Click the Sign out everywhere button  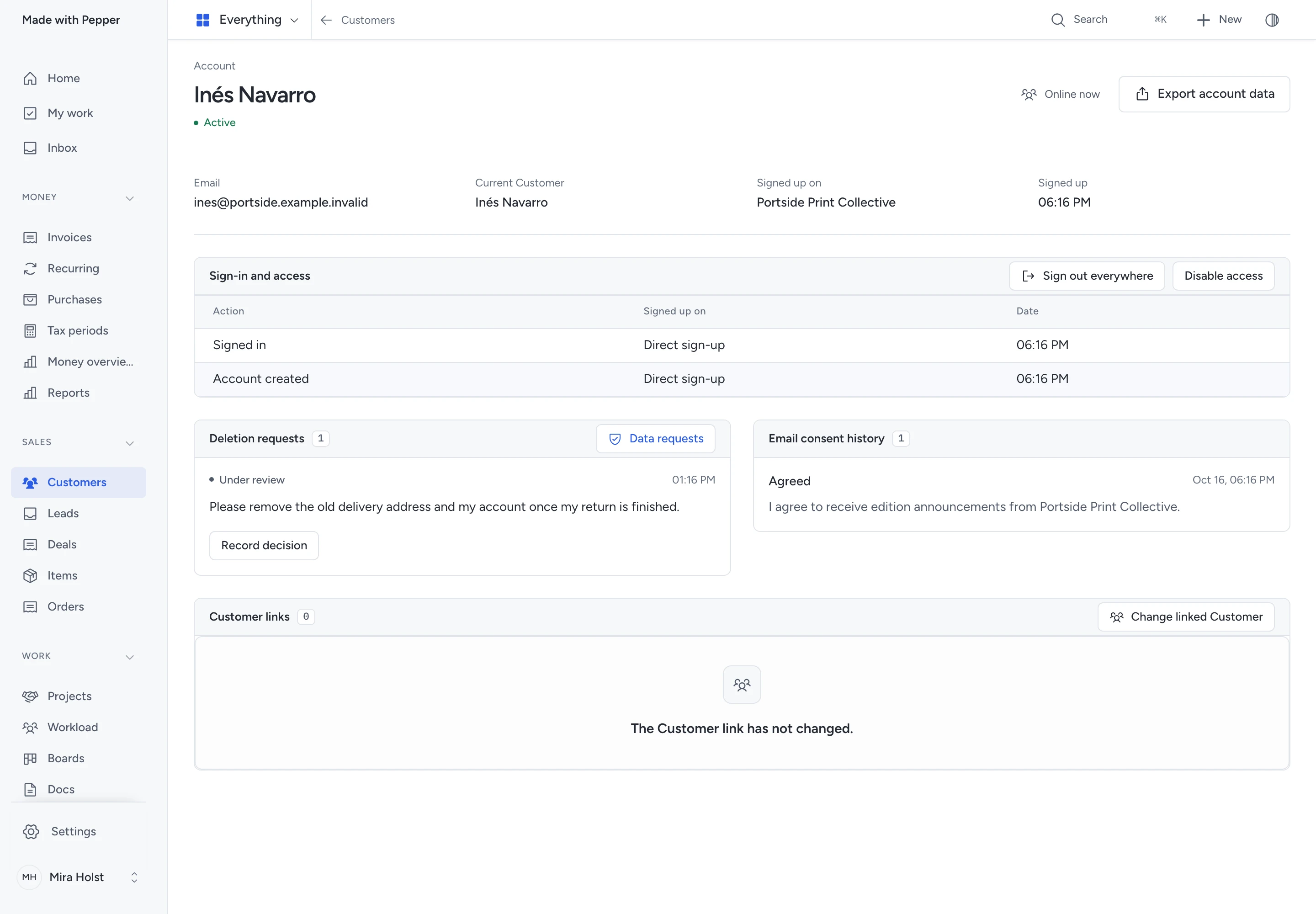(x=1086, y=276)
